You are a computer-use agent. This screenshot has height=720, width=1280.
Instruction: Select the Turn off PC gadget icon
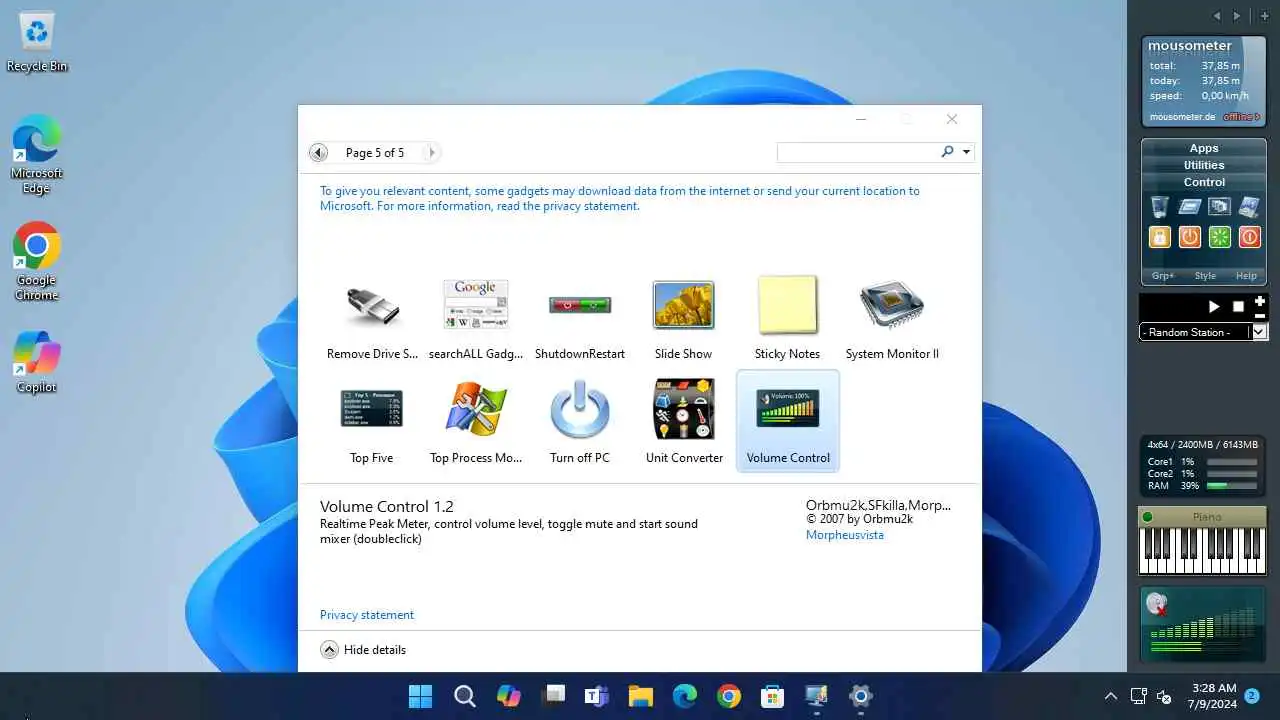(x=580, y=409)
